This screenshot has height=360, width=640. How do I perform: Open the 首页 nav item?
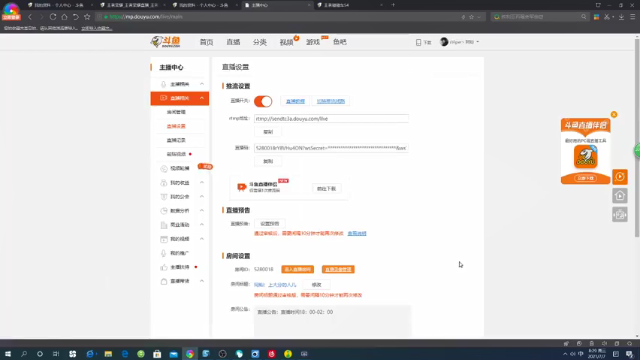[207, 42]
